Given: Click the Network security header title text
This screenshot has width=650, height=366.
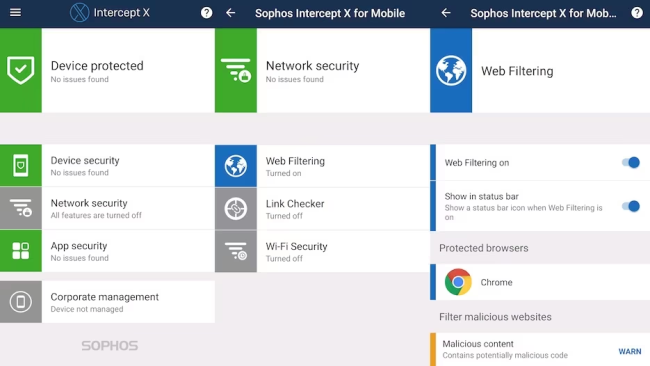Looking at the screenshot, I should [x=313, y=65].
